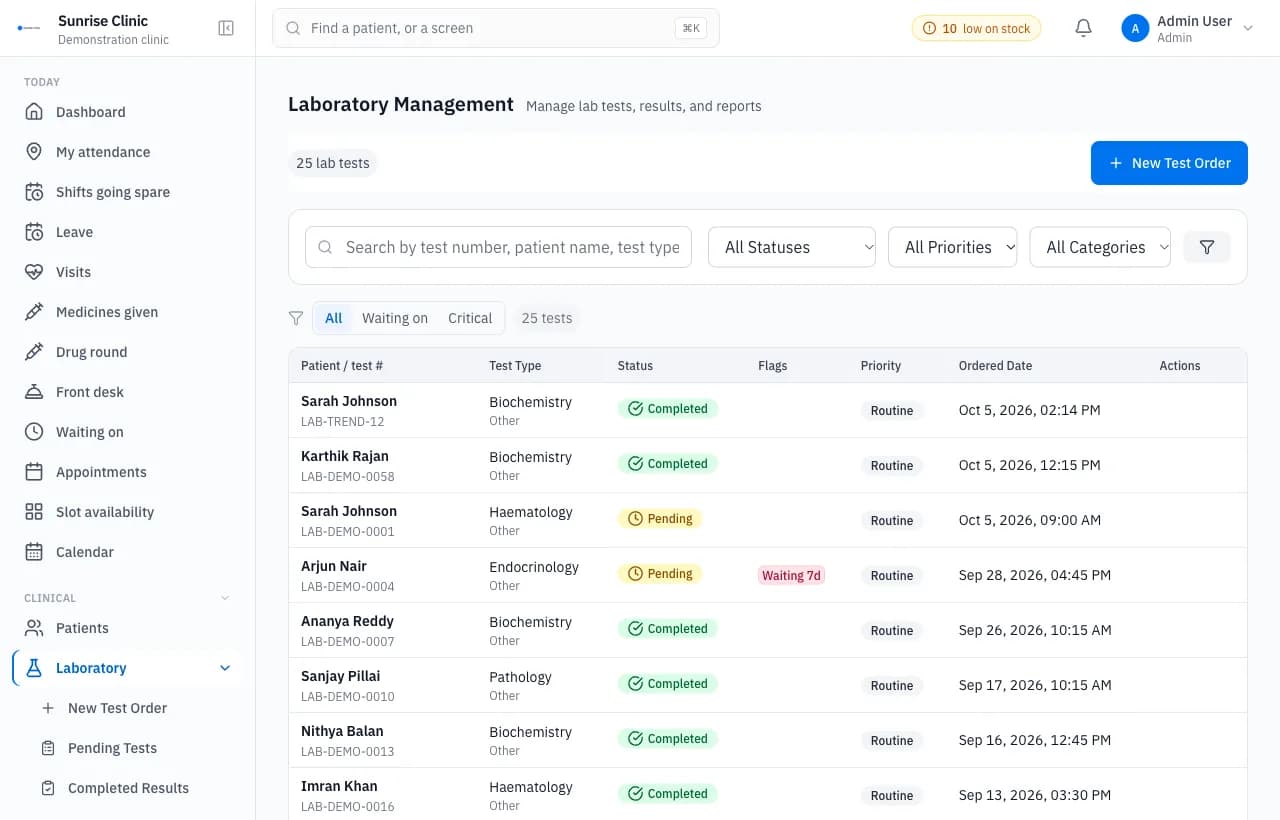Open the All Priorities dropdown
The width and height of the screenshot is (1280, 820).
(x=953, y=247)
